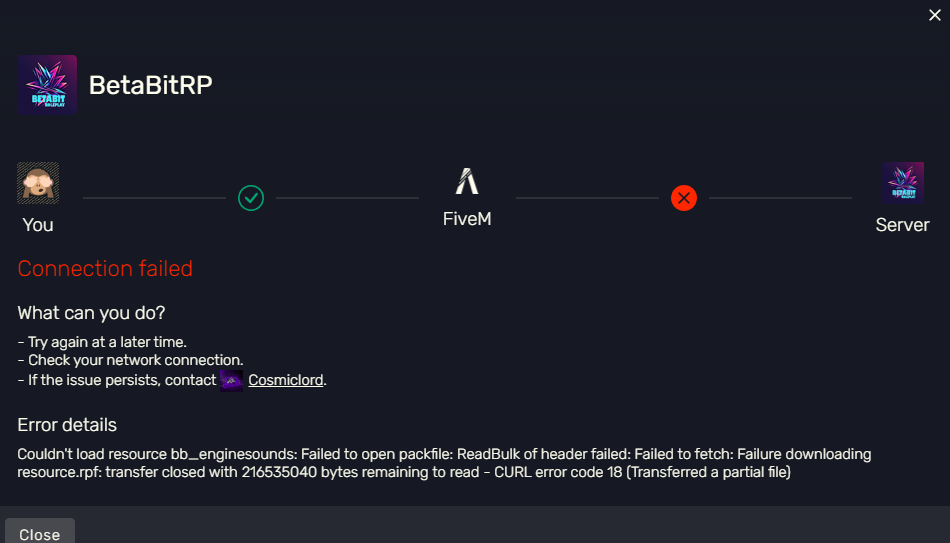This screenshot has height=543, width=950.
Task: Click the monkey avatar above You
Action: 38,182
